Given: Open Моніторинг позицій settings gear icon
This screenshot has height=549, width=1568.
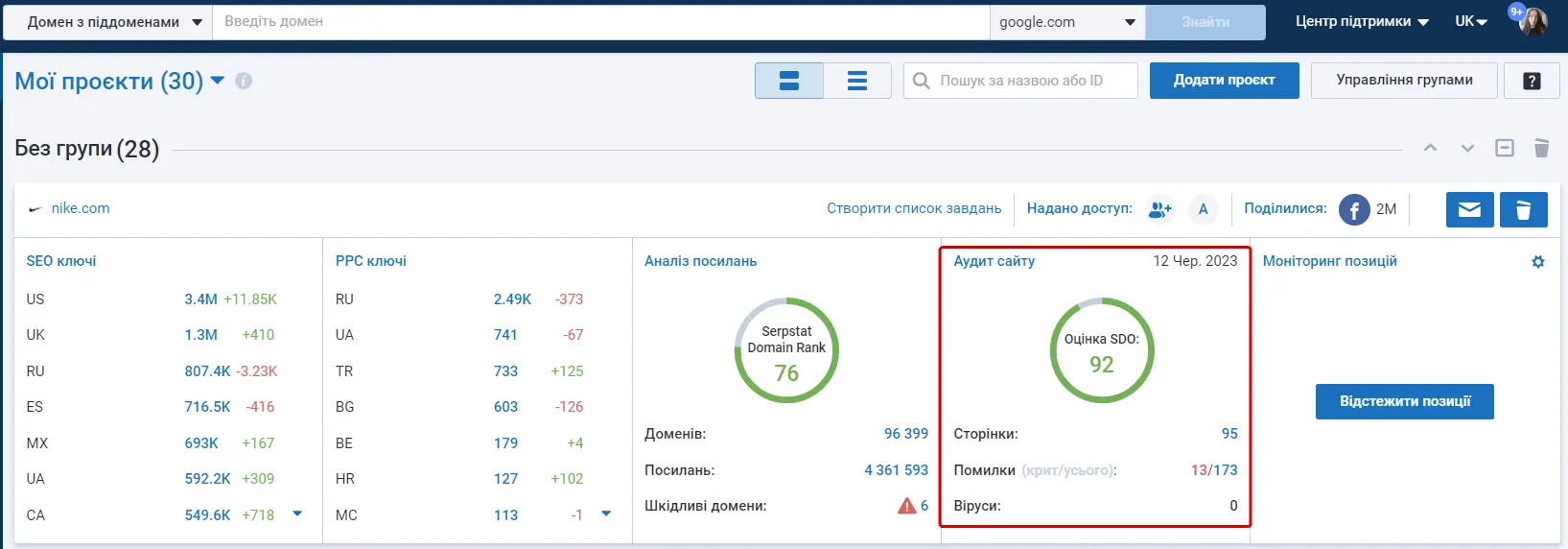Looking at the screenshot, I should [x=1538, y=261].
